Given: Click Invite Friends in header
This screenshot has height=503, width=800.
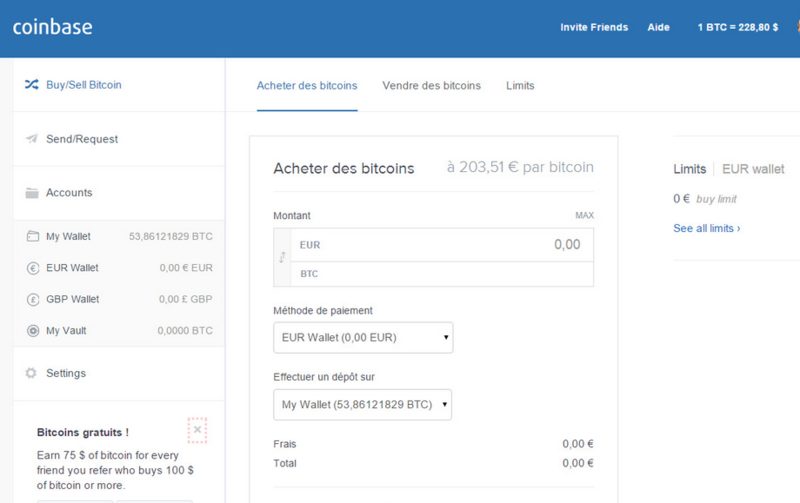Looking at the screenshot, I should click(x=594, y=28).
